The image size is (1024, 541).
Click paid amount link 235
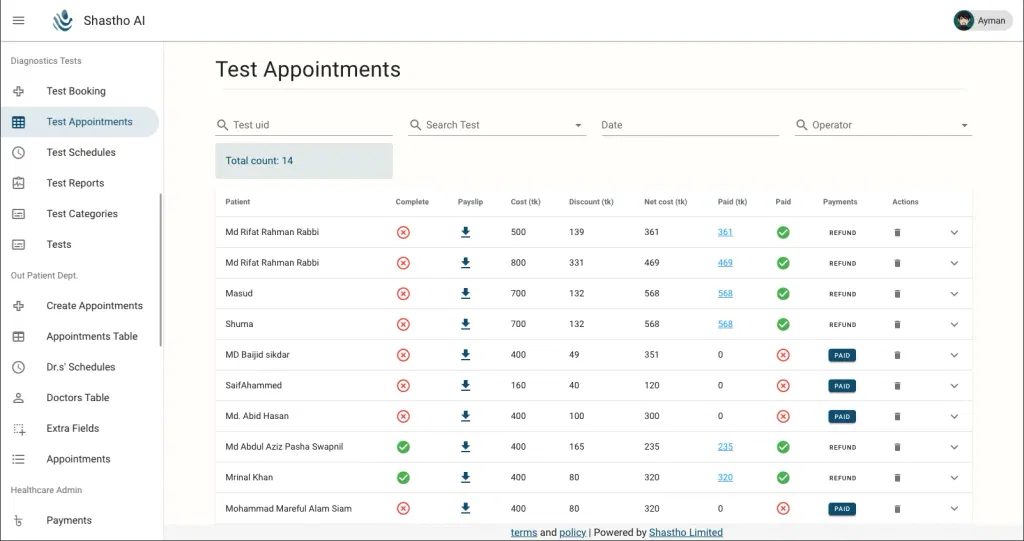point(725,447)
